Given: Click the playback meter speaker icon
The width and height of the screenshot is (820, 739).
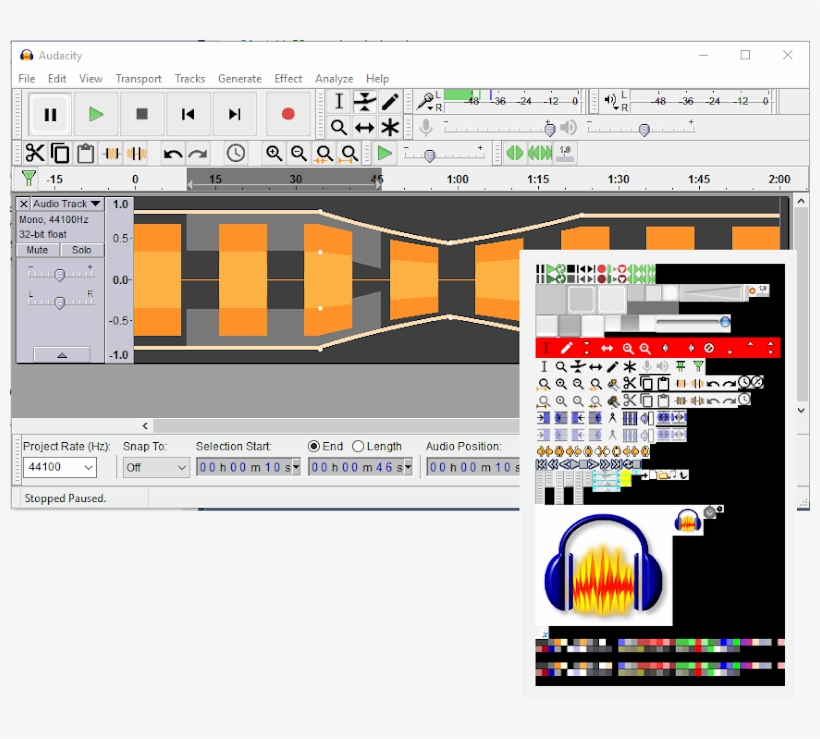Looking at the screenshot, I should coord(610,100).
